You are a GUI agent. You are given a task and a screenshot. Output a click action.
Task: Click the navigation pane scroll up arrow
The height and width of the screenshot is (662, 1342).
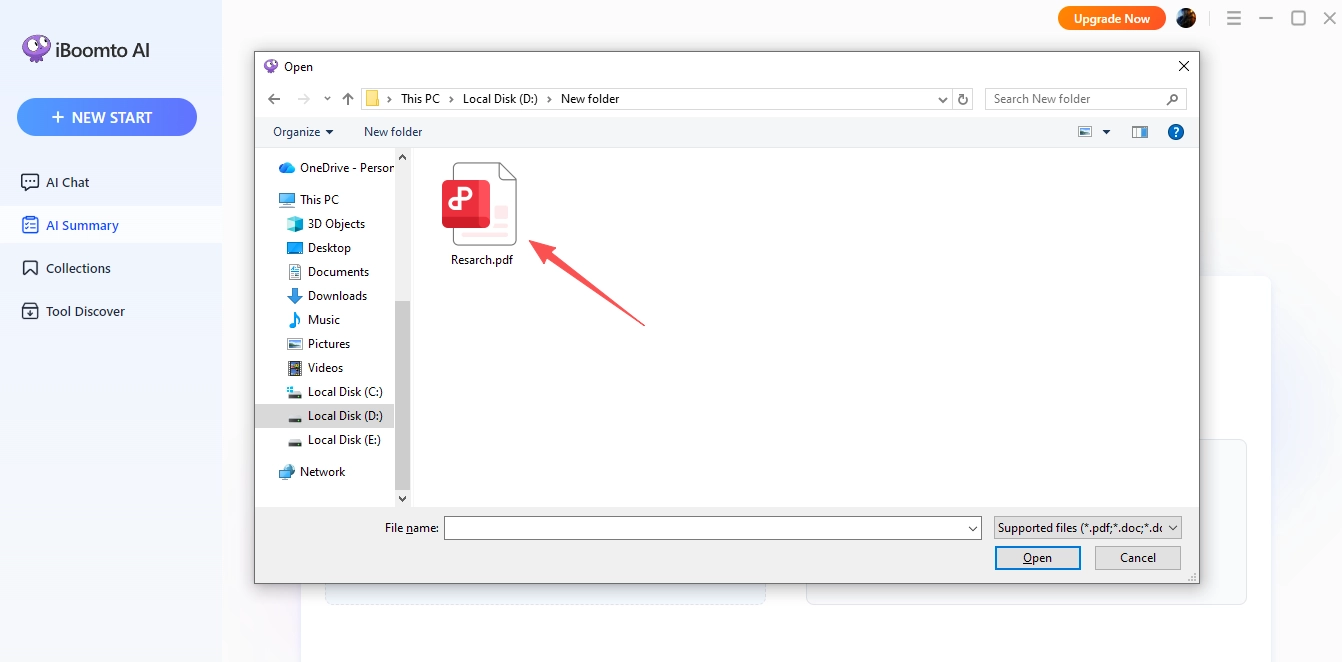click(403, 157)
